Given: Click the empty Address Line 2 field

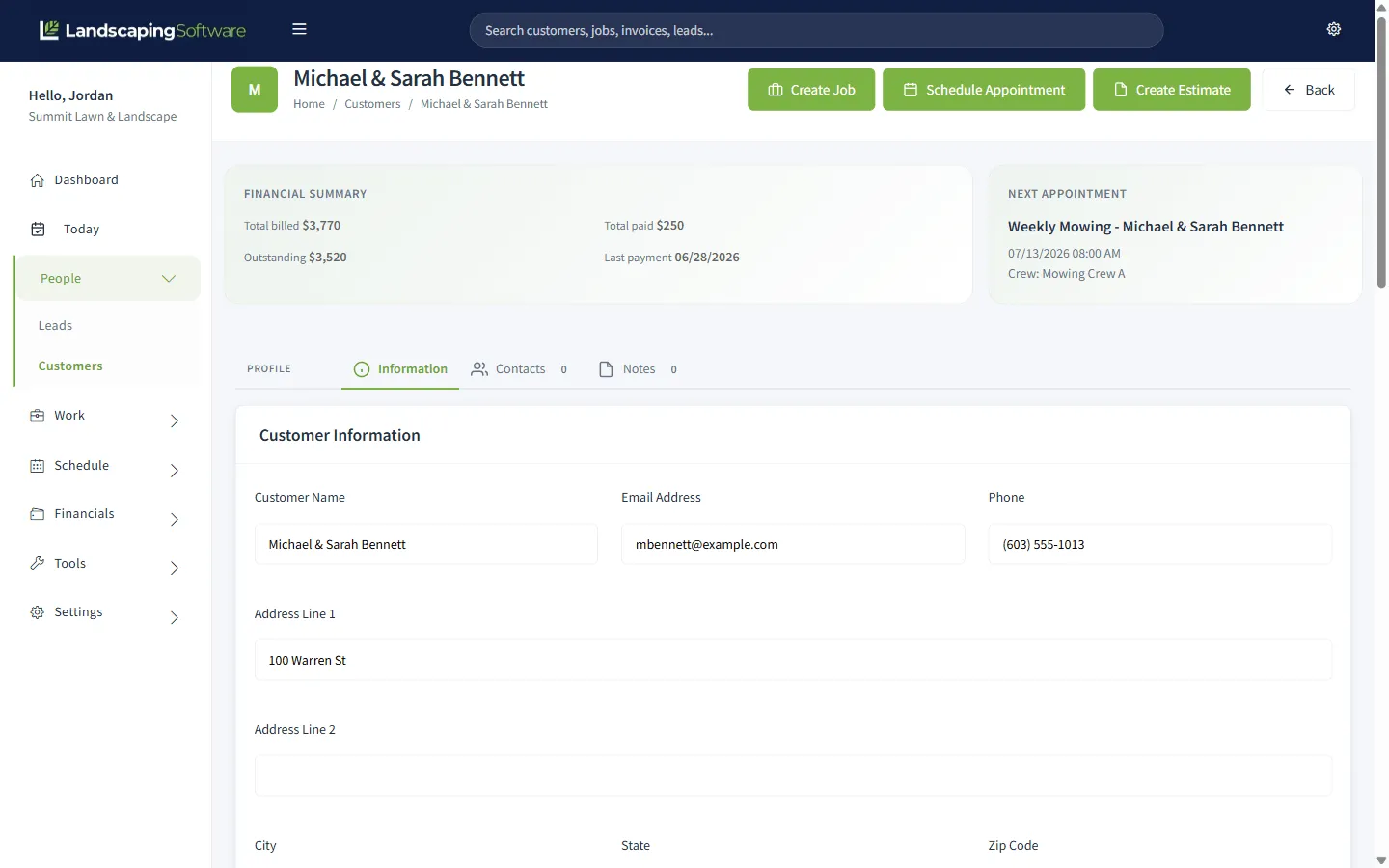Looking at the screenshot, I should click(793, 776).
